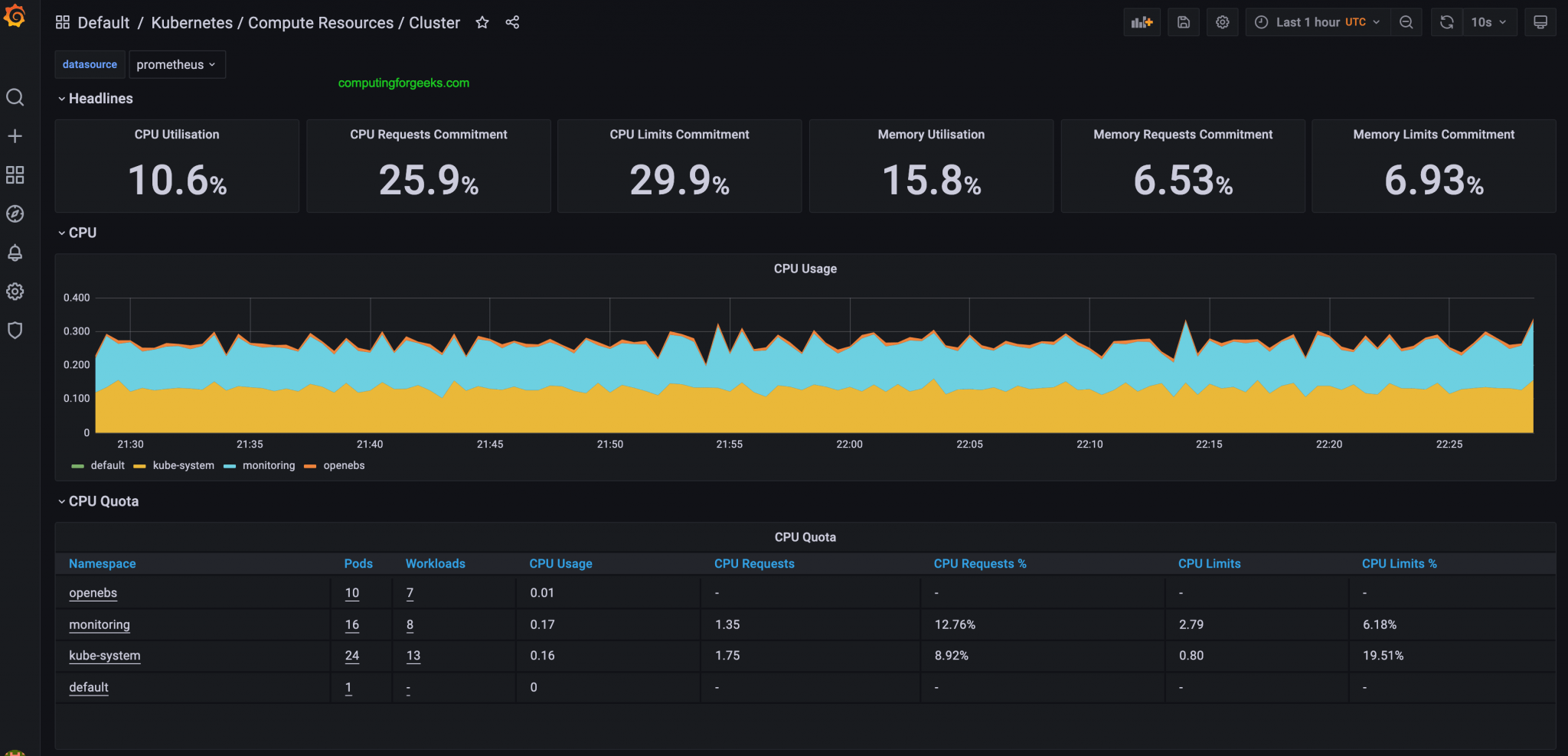
Task: Click the Save dashboard icon
Action: coord(1183,21)
